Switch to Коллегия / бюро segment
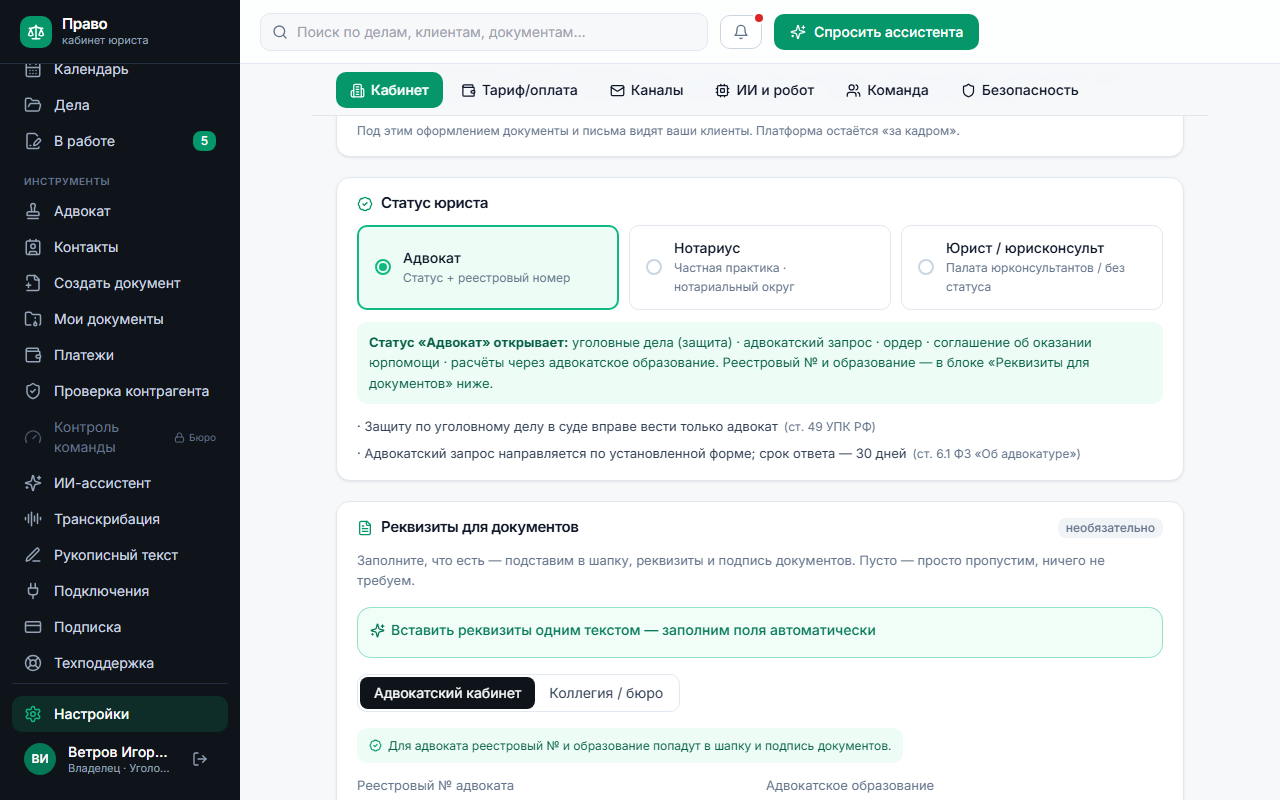 606,693
